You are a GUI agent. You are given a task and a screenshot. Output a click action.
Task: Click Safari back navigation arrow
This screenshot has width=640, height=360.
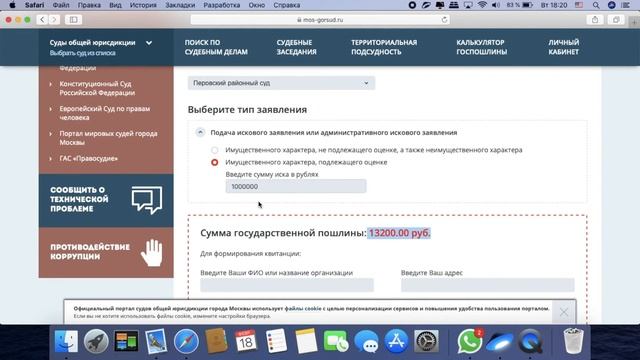(42, 20)
